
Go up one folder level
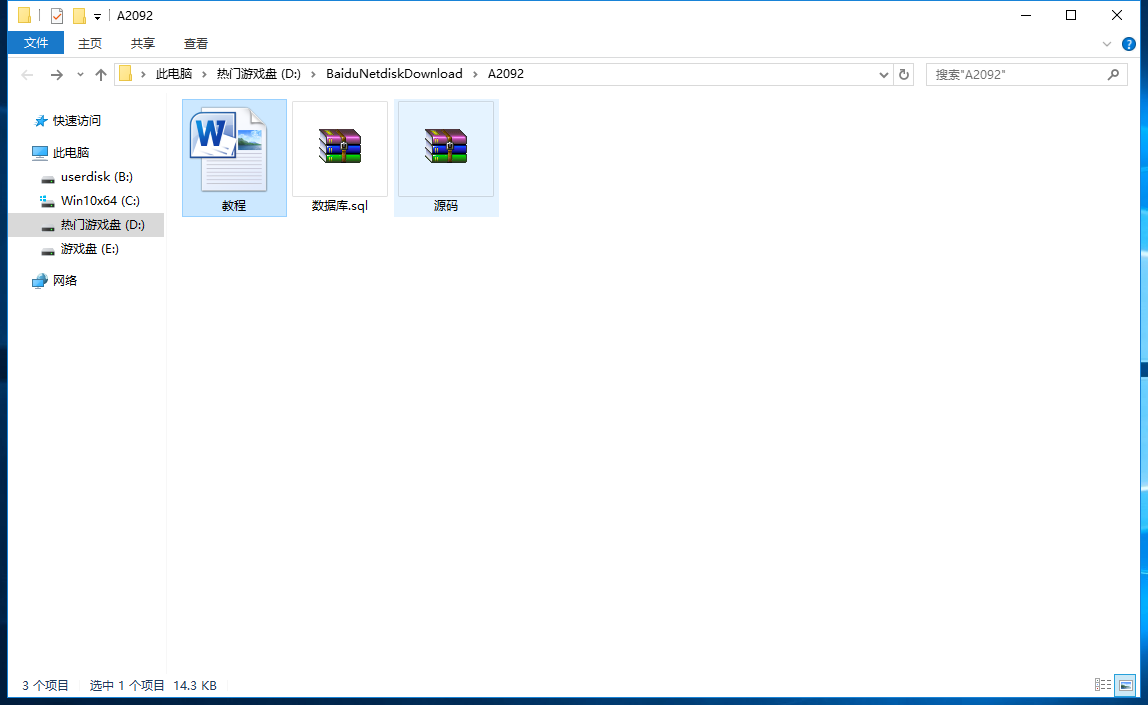[x=101, y=75]
